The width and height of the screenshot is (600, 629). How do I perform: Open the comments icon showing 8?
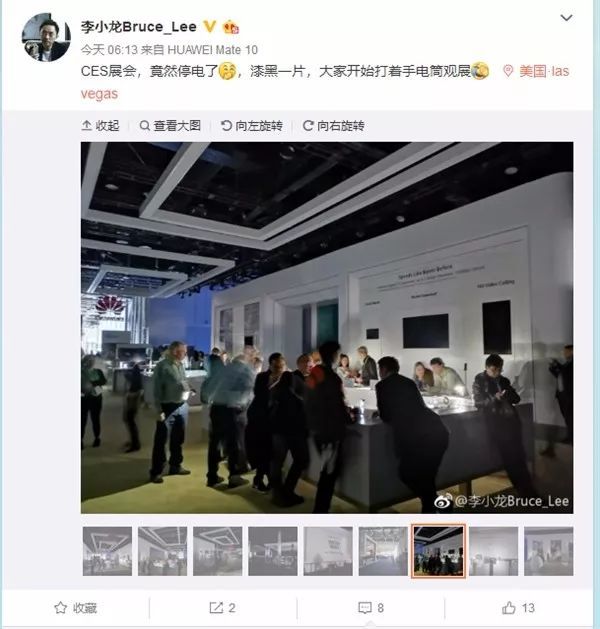[371, 608]
